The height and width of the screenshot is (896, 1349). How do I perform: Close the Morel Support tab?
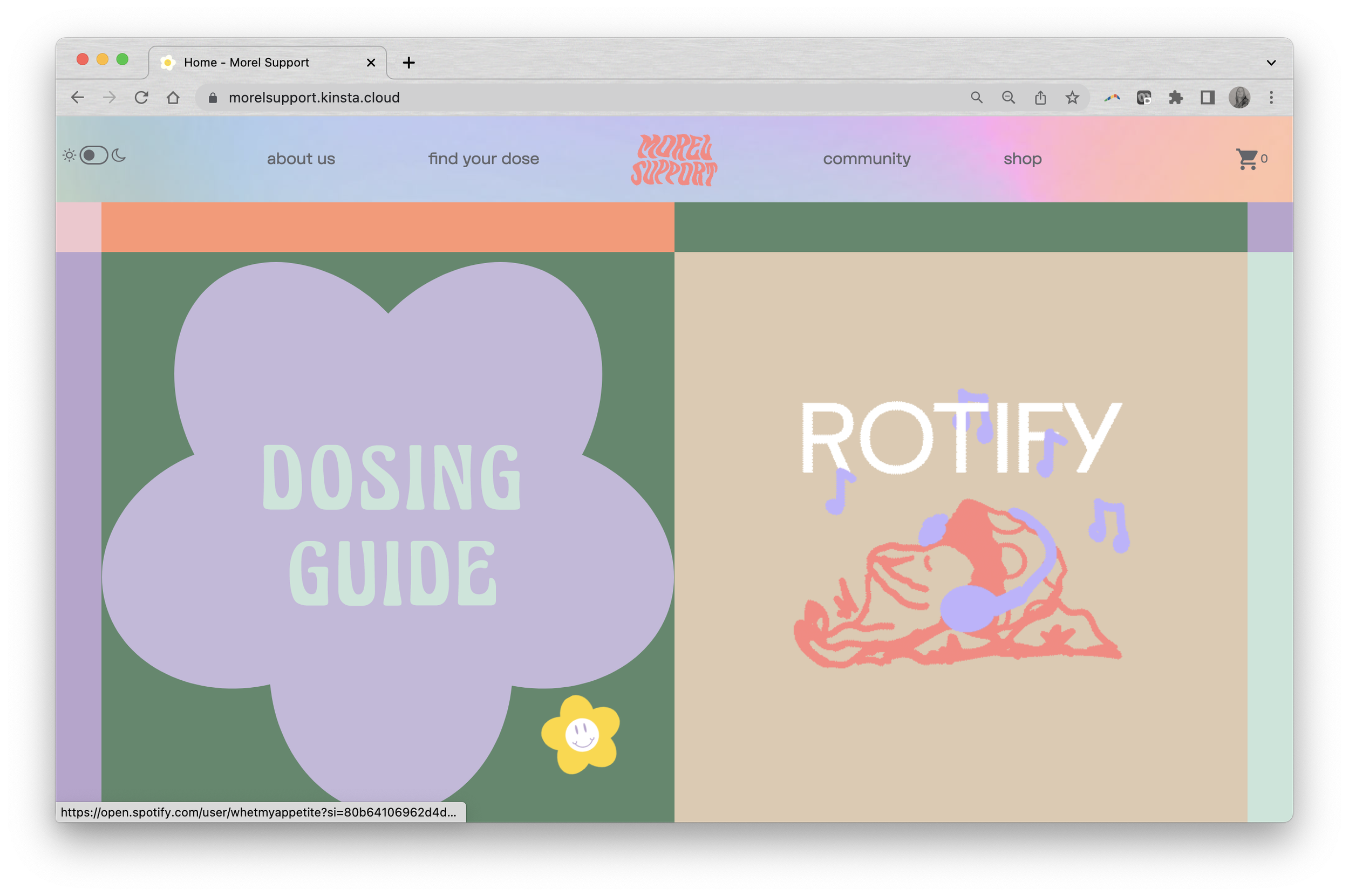click(371, 62)
